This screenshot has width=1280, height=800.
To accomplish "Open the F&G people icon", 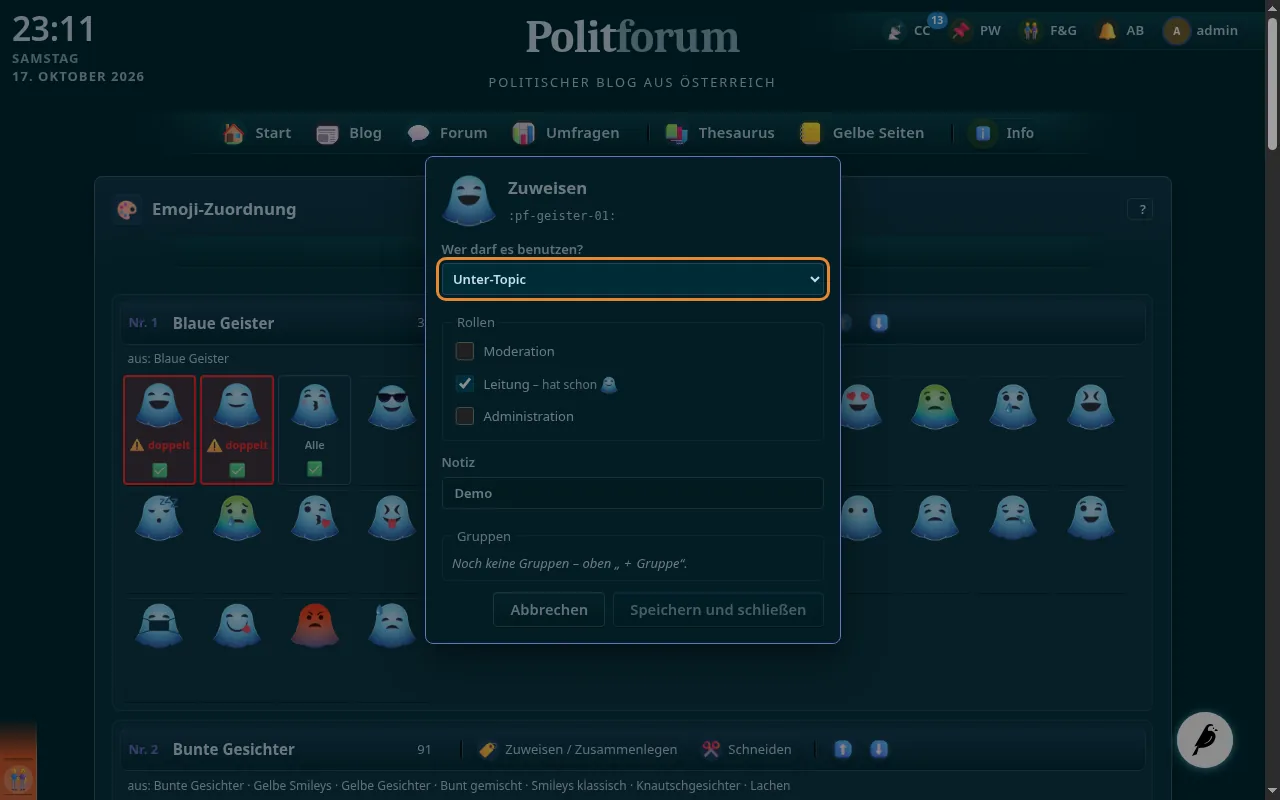I will (1031, 31).
